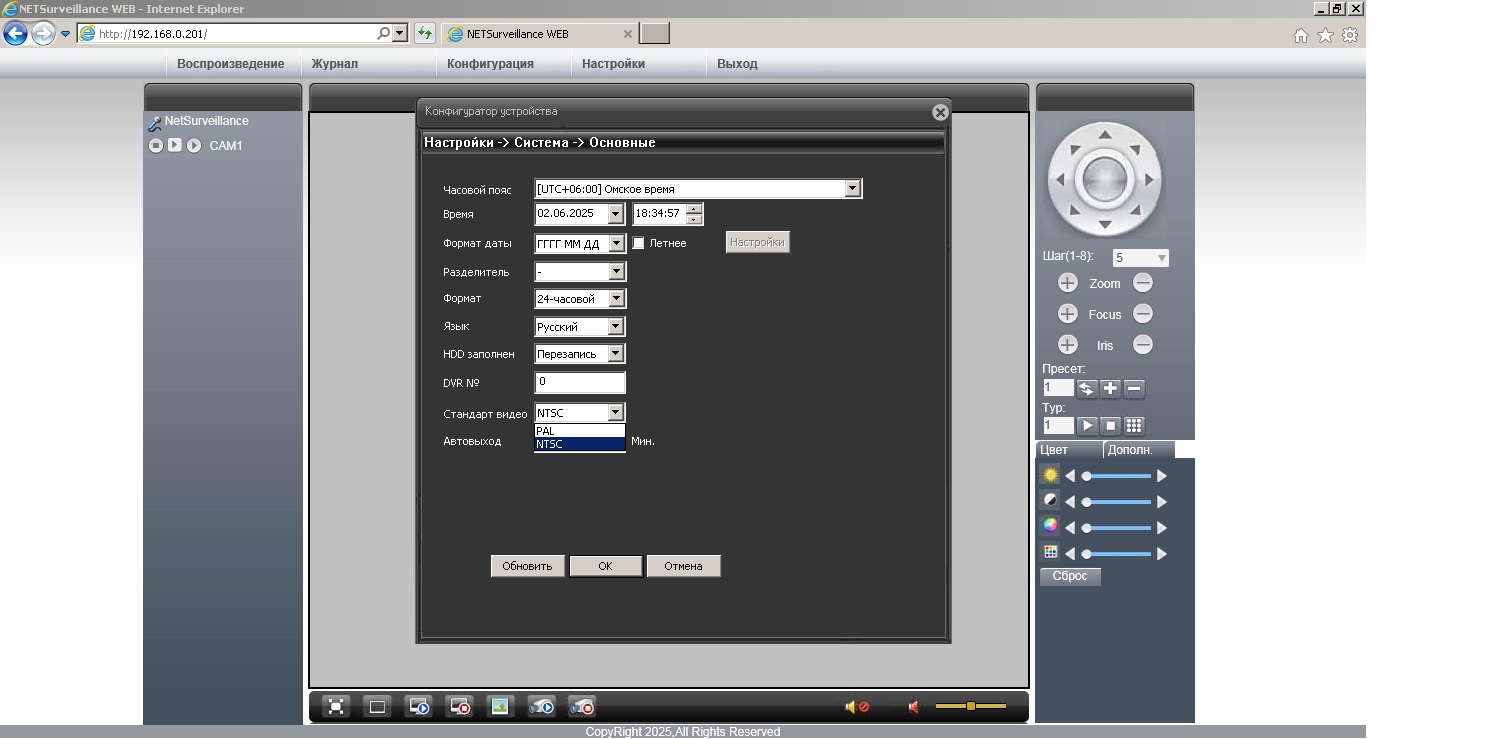Select NTSC in the video standard list
Image resolution: width=1502 pixels, height=739 pixels.
click(x=579, y=444)
